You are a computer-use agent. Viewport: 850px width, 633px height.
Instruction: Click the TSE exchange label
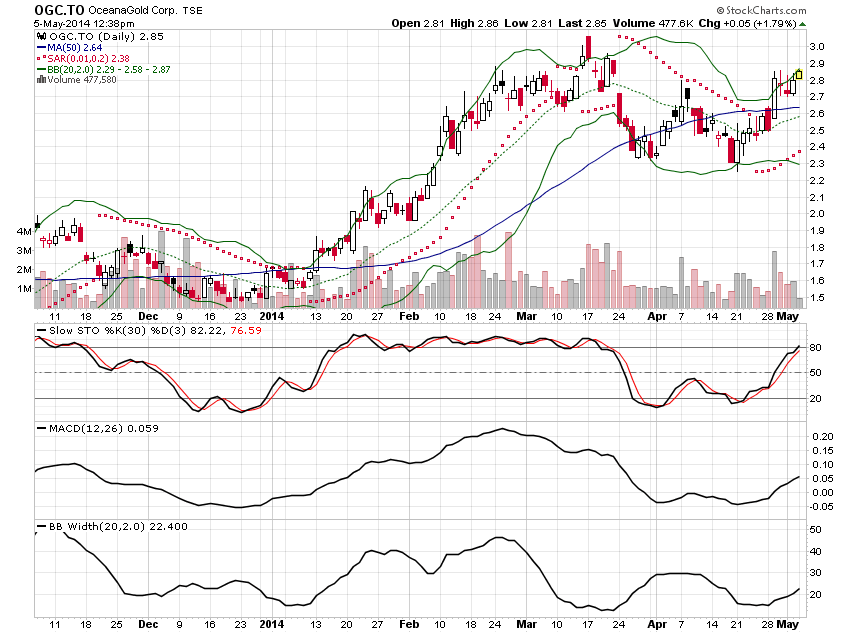coord(192,10)
